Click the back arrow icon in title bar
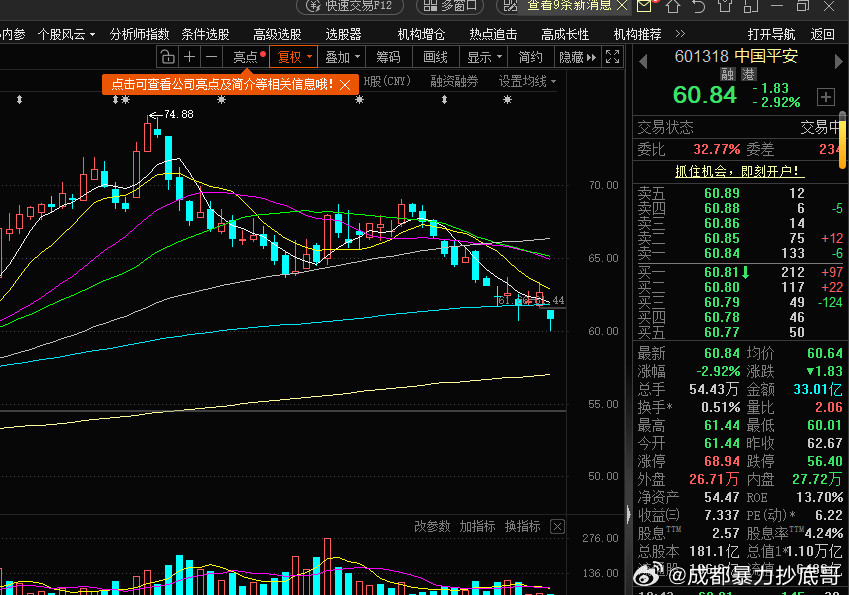The height and width of the screenshot is (595, 849). point(699,6)
